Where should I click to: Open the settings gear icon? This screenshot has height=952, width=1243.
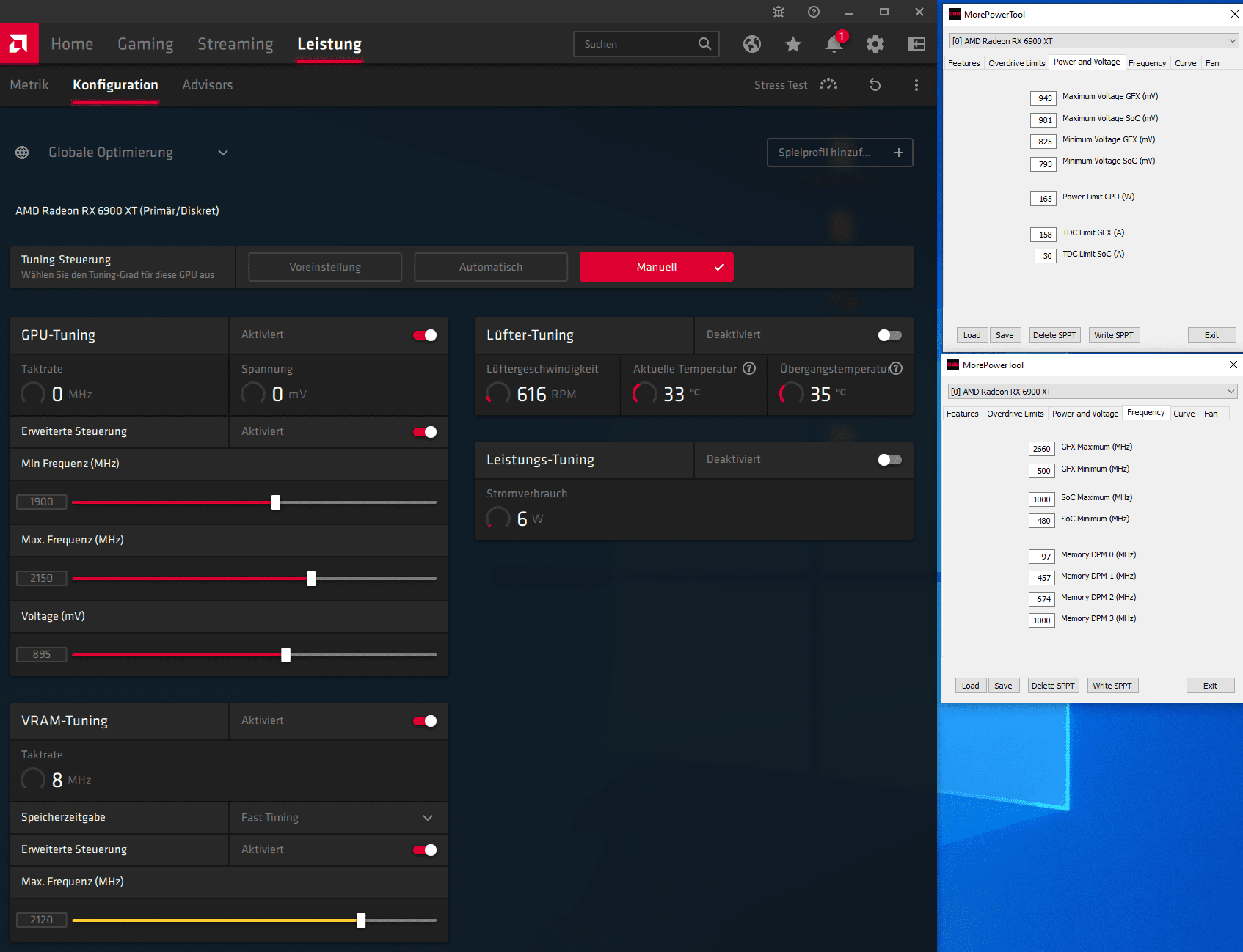pos(875,44)
